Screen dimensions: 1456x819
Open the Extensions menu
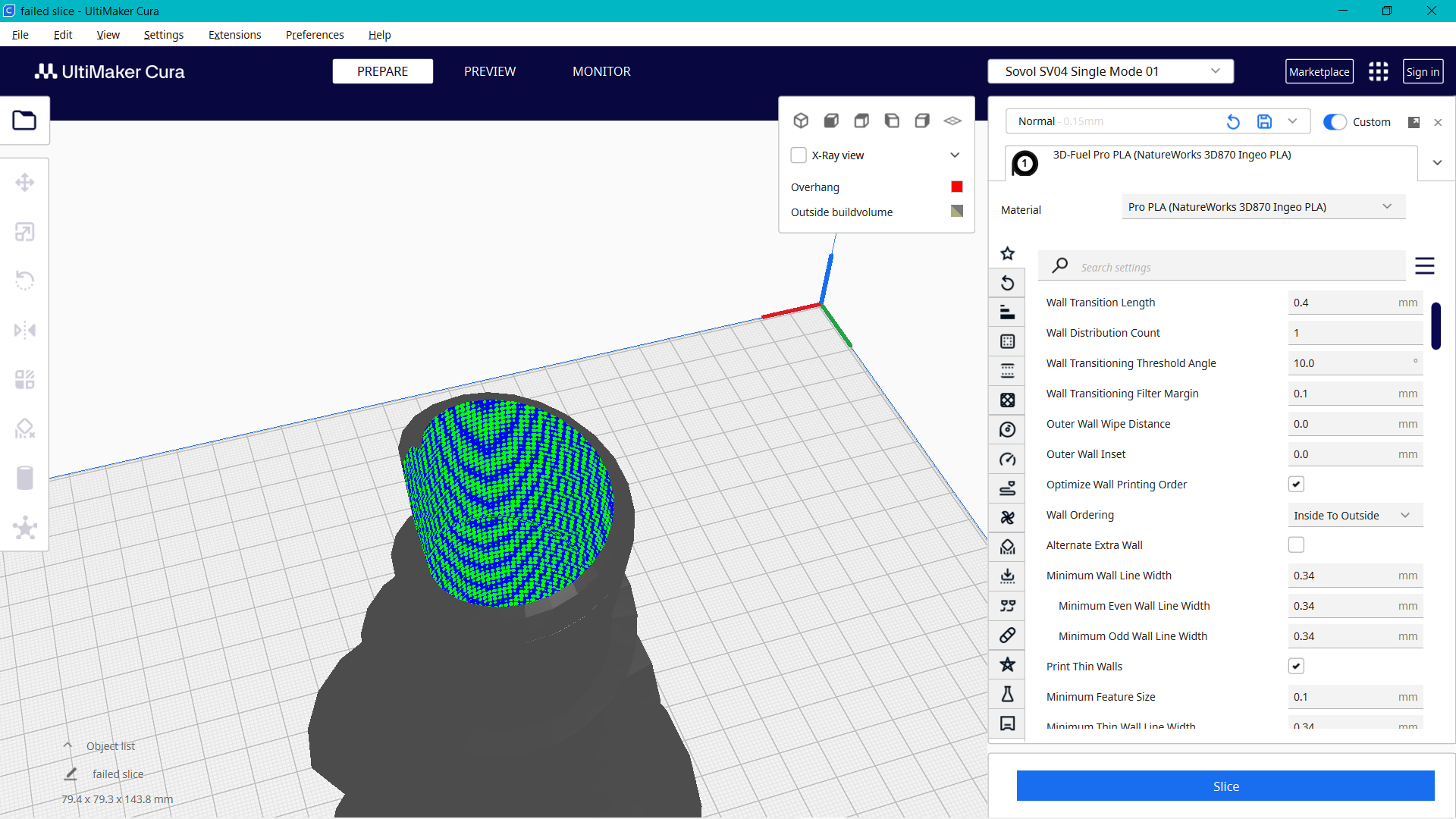pyautogui.click(x=234, y=35)
